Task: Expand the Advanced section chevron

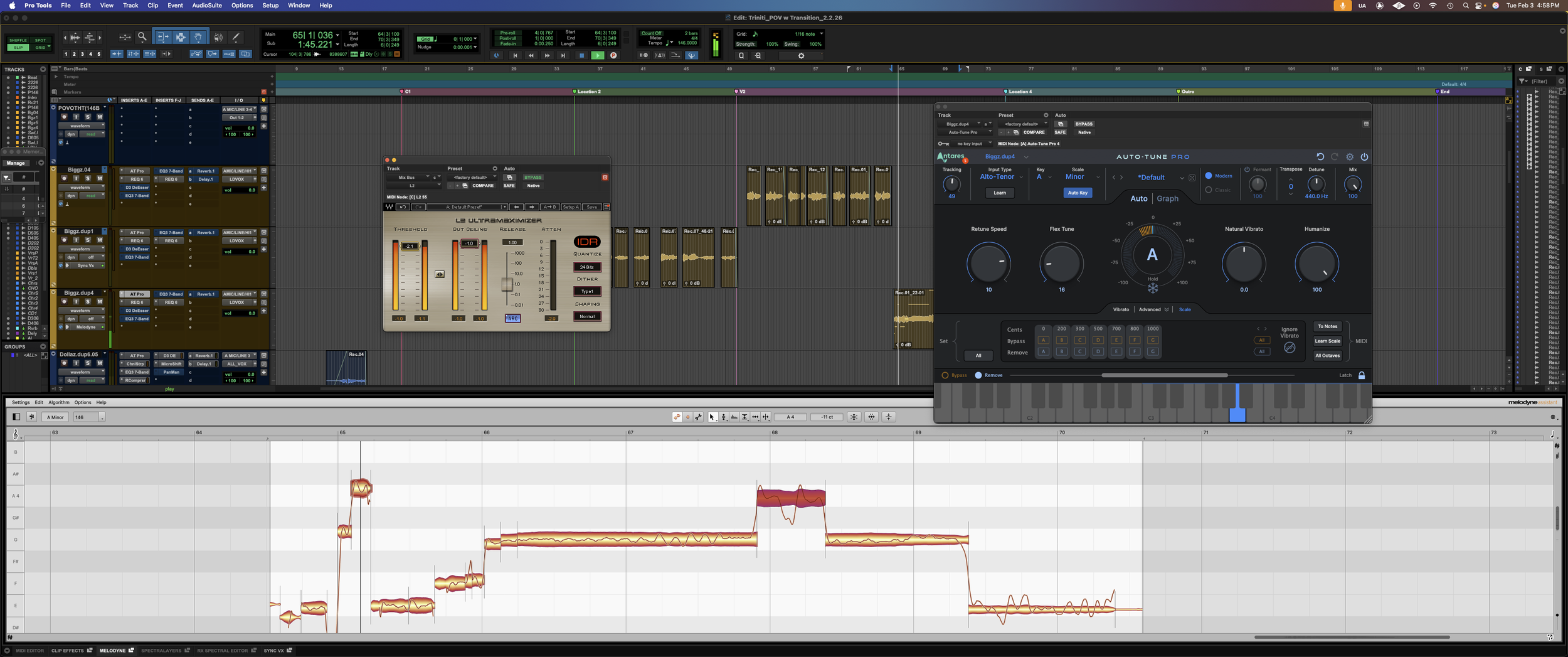Action: coord(1167,309)
